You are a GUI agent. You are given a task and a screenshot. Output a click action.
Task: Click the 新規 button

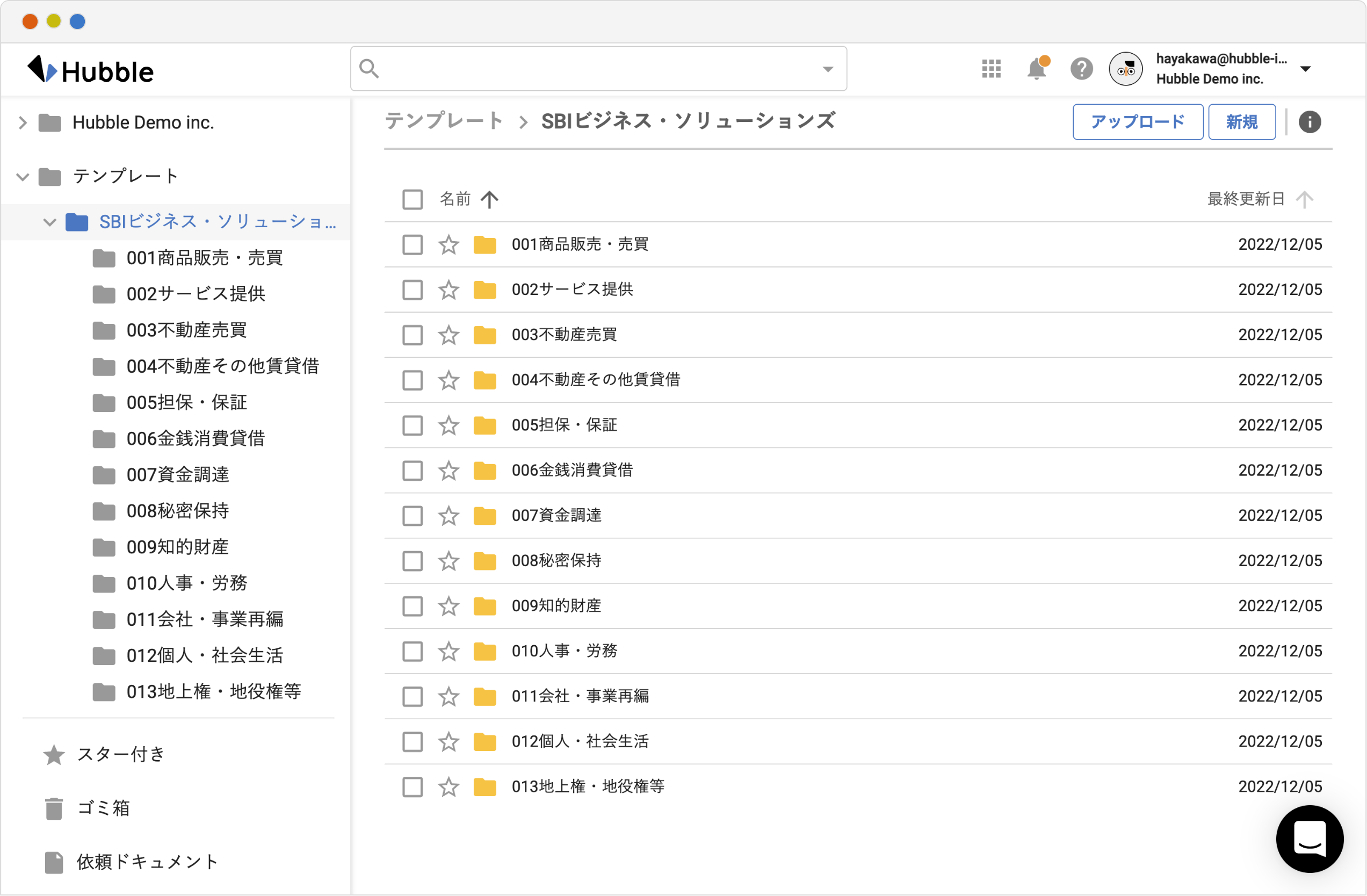click(x=1242, y=122)
